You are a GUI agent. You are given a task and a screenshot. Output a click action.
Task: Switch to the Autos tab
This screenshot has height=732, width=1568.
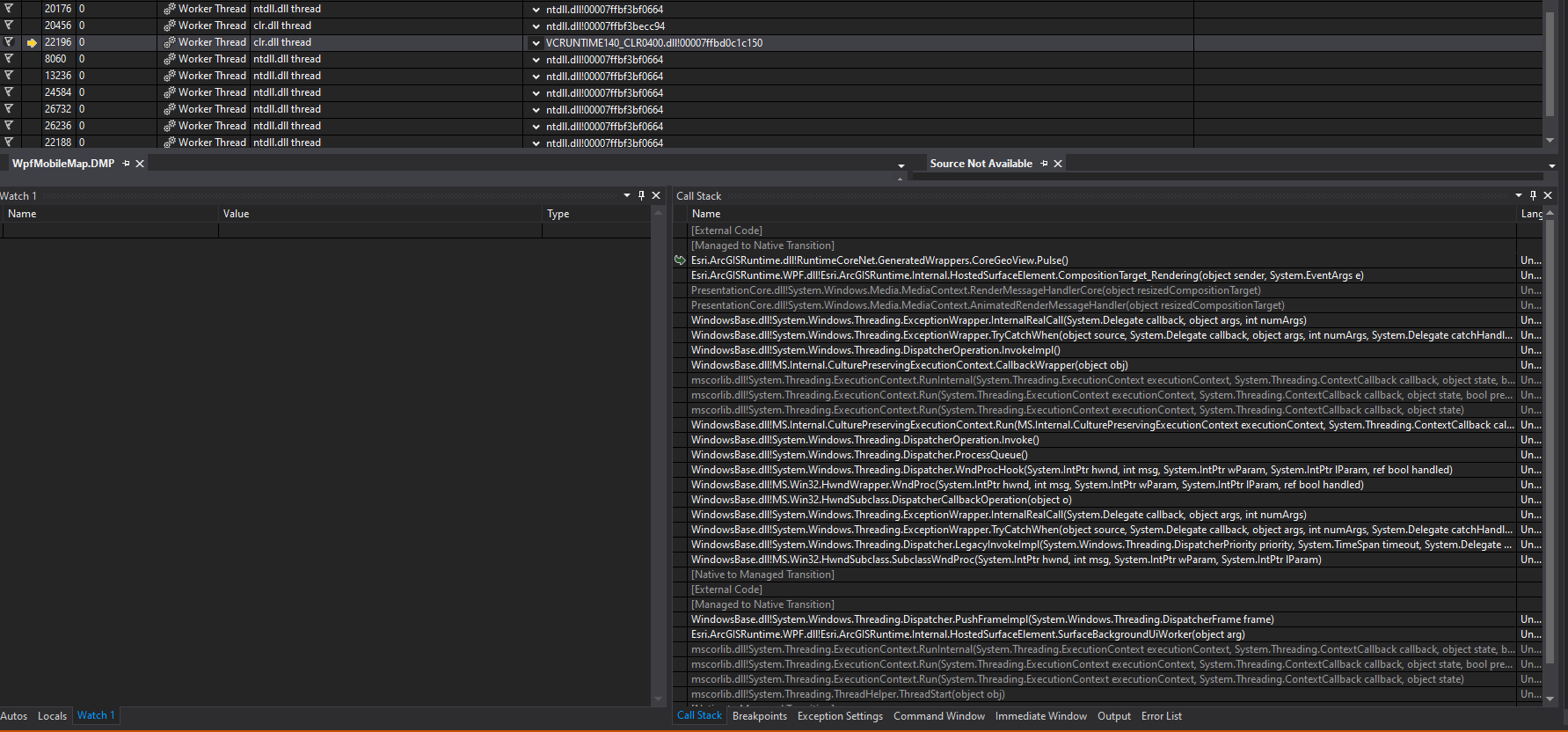(14, 716)
